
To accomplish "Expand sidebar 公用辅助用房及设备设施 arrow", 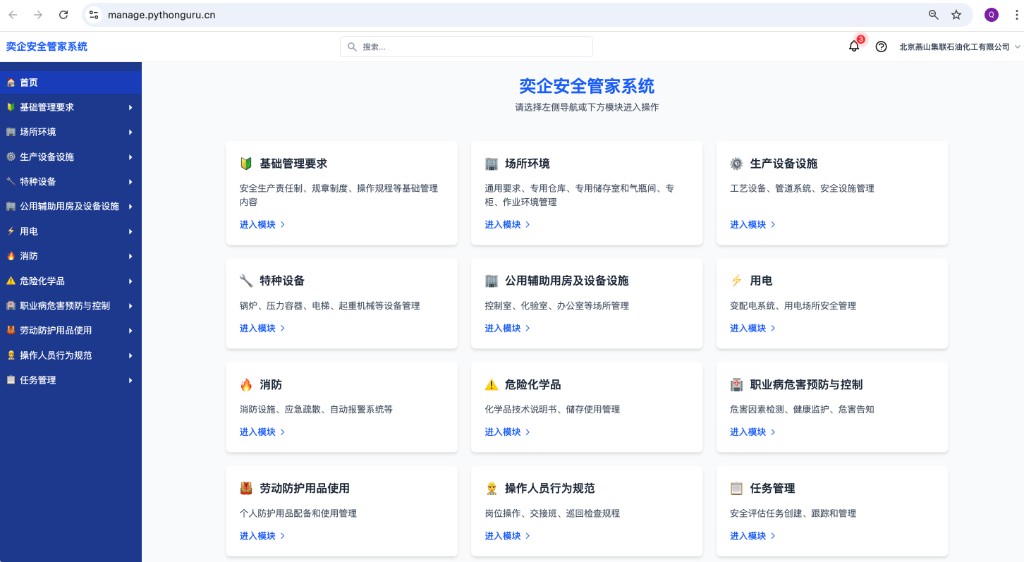I will 131,206.
